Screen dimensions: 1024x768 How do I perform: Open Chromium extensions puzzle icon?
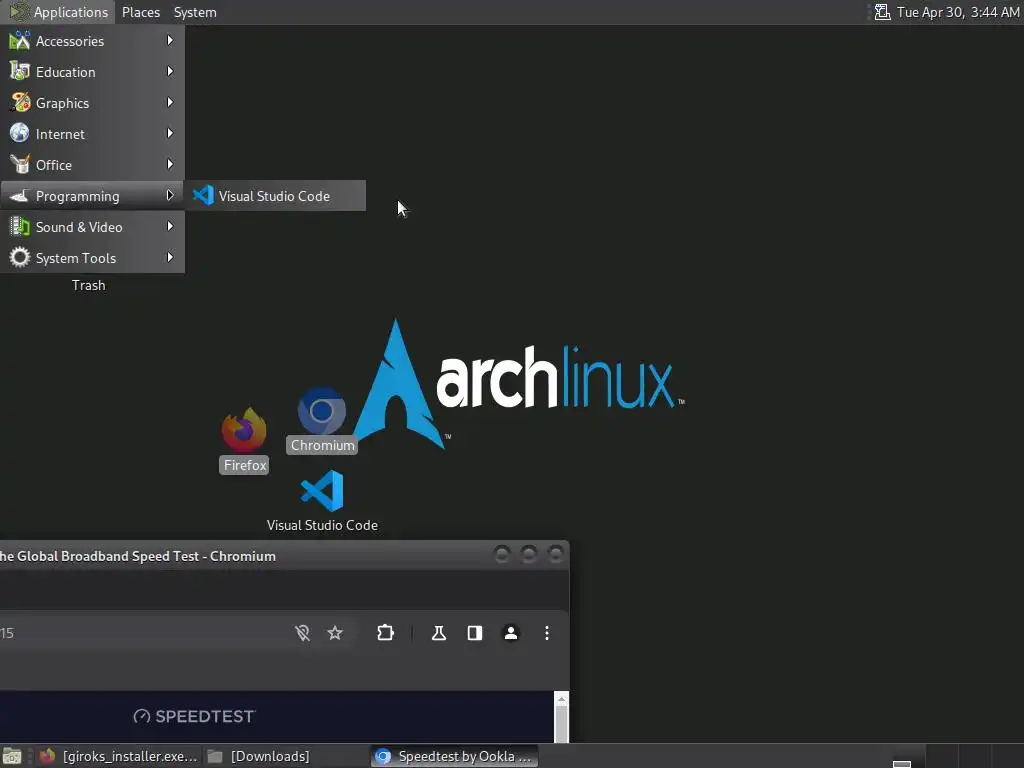click(x=385, y=633)
